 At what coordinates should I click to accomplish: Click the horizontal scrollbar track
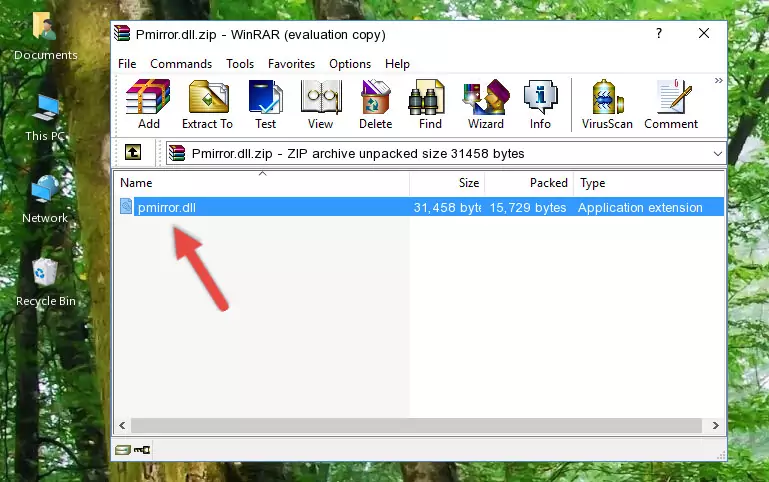pyautogui.click(x=416, y=426)
